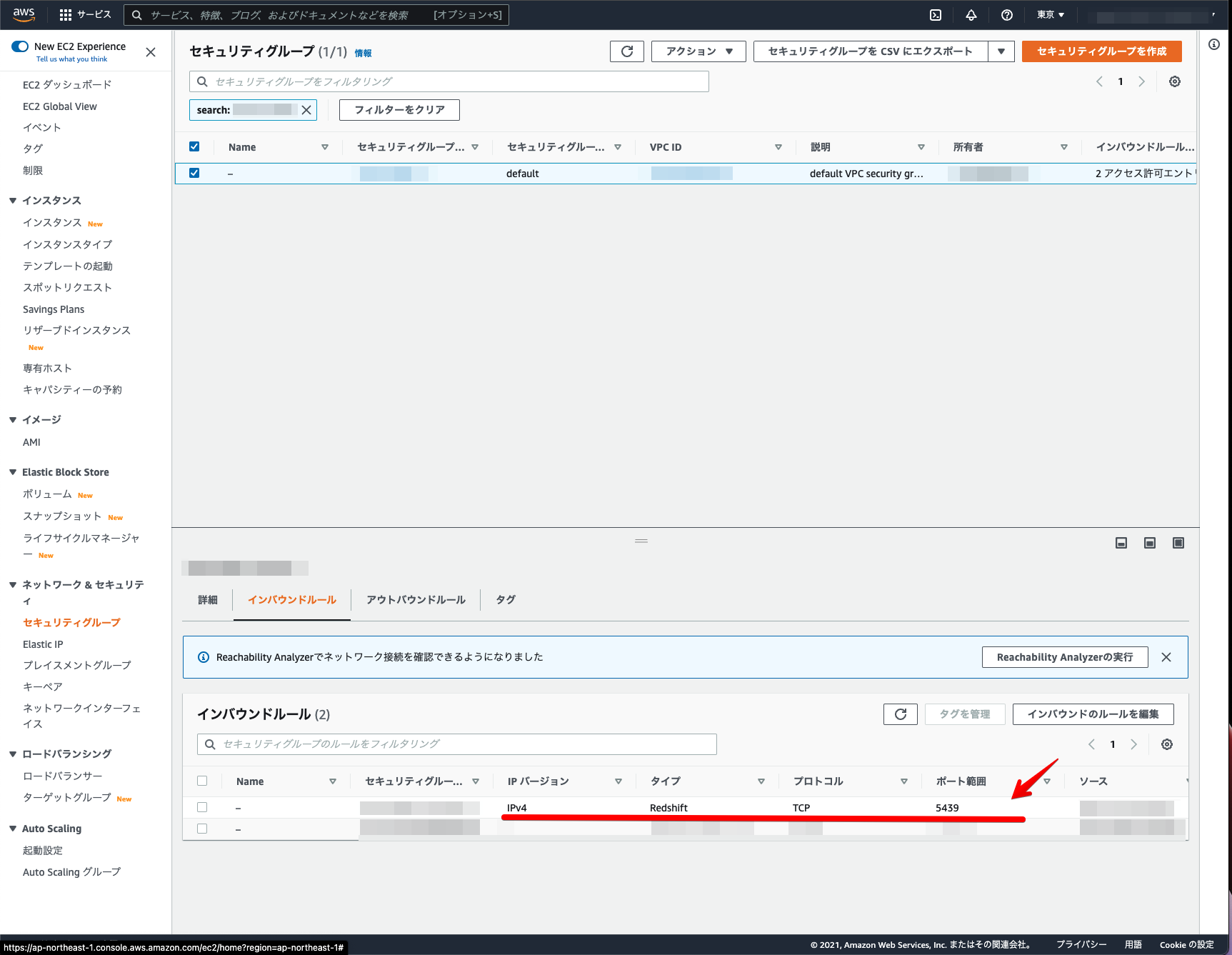Open the アクション dropdown
This screenshot has height=955, width=1232.
click(x=698, y=51)
